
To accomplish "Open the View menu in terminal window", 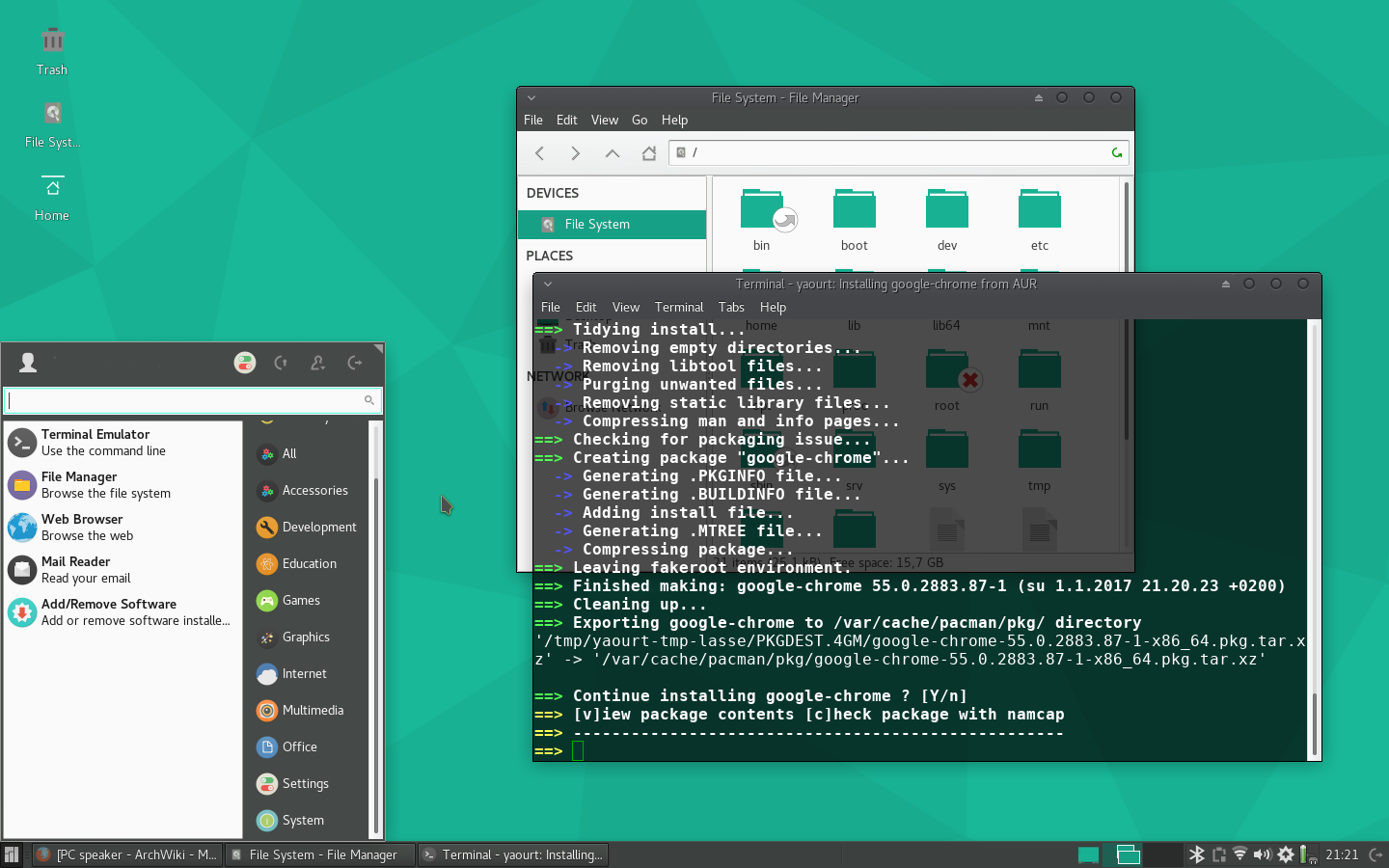I will coord(626,307).
